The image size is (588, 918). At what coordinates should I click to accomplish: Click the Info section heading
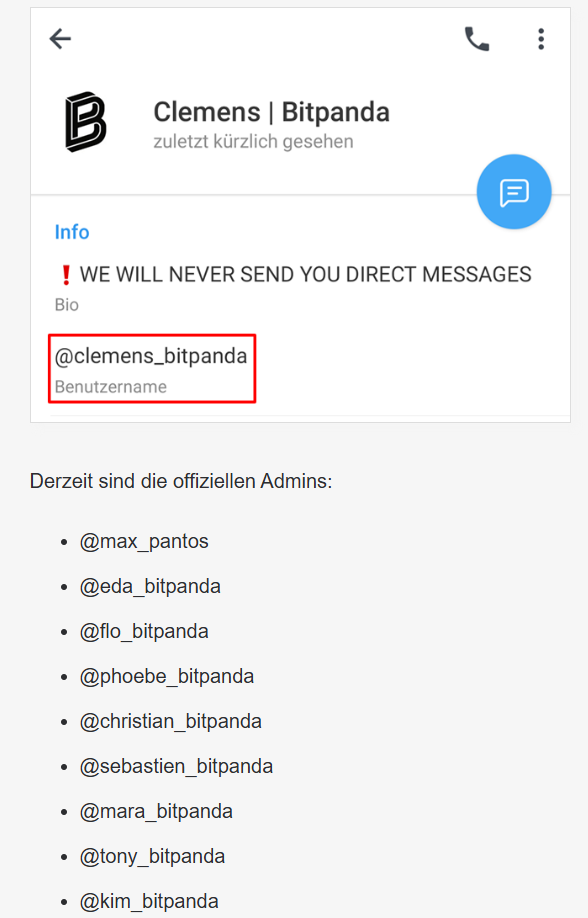pyautogui.click(x=72, y=232)
